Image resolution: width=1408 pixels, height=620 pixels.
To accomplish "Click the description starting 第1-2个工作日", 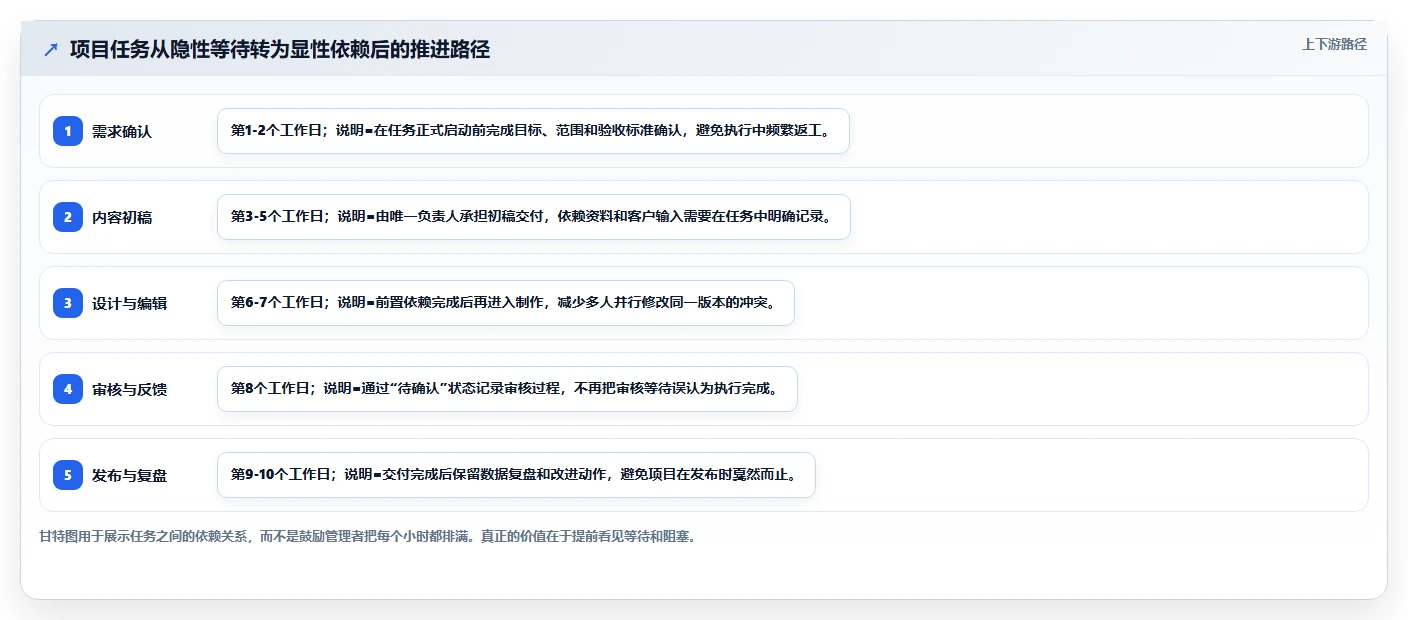I will click(x=533, y=131).
